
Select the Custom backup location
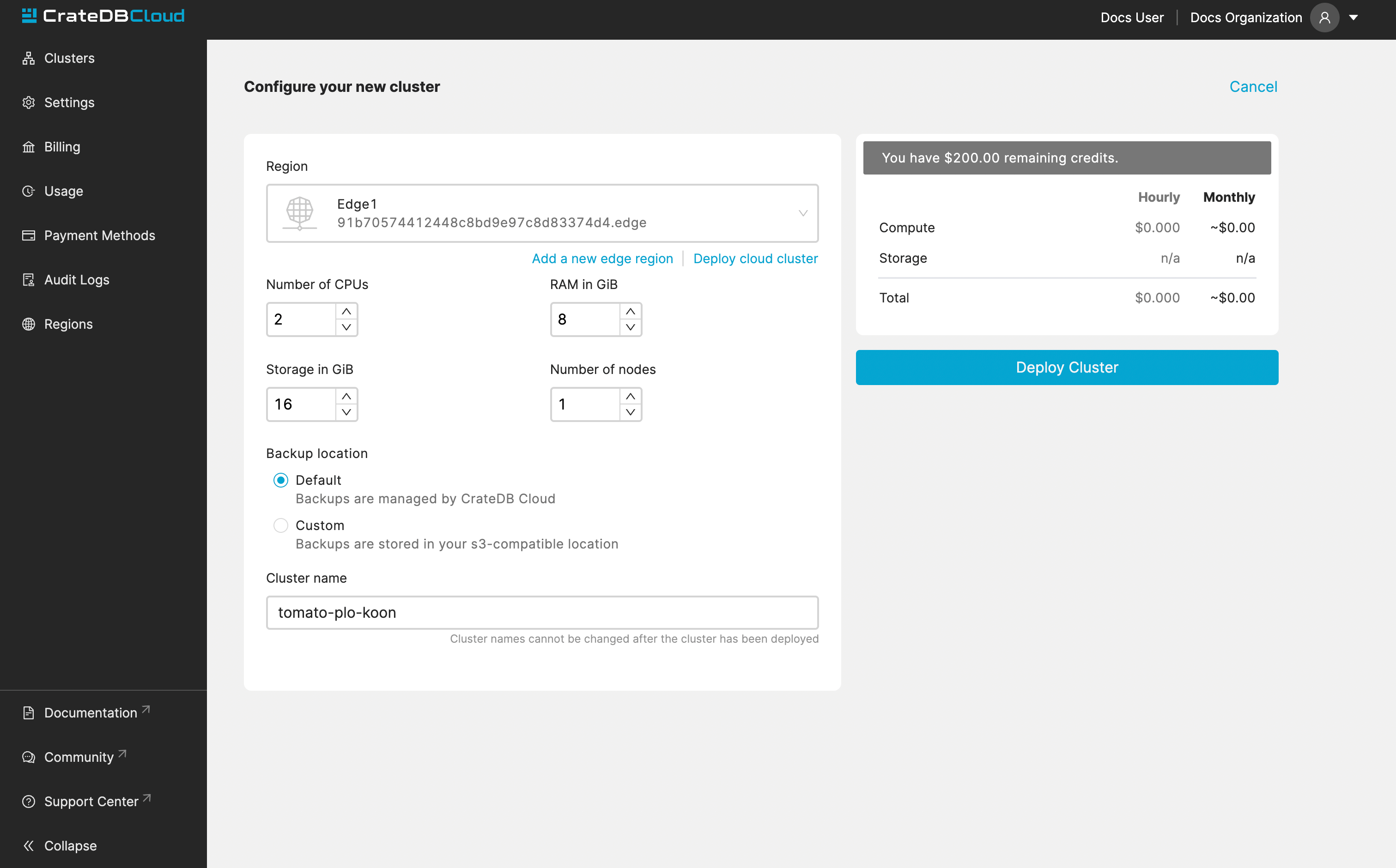[281, 525]
